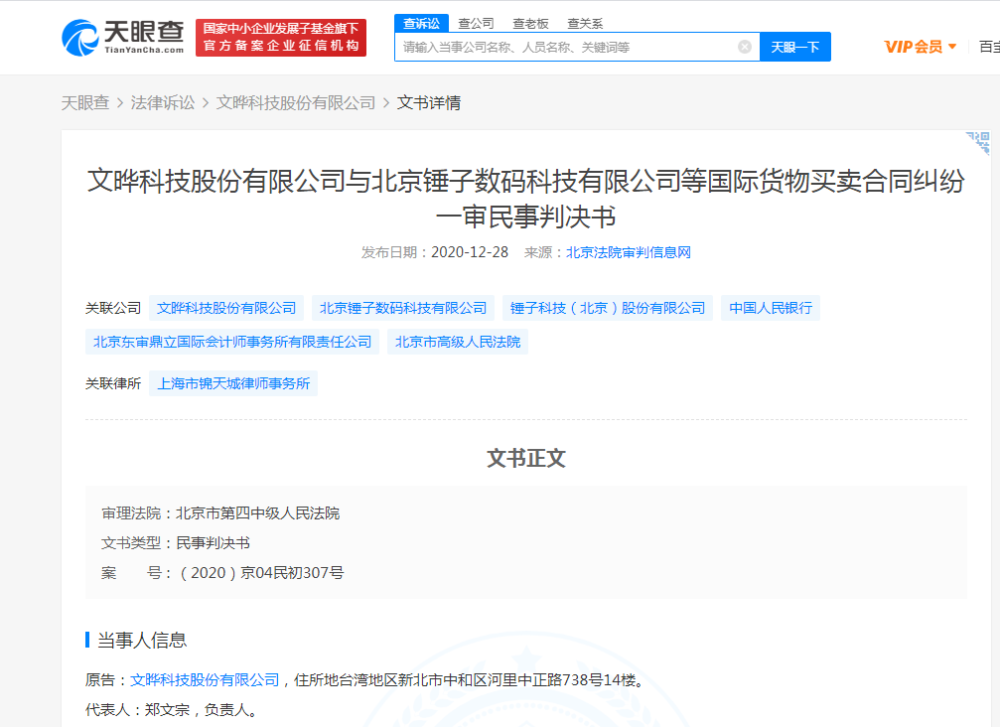Open the law firm tag 上海市锦天城律师事务所
Screen dimensions: 1000x727
pyautogui.click(x=233, y=383)
